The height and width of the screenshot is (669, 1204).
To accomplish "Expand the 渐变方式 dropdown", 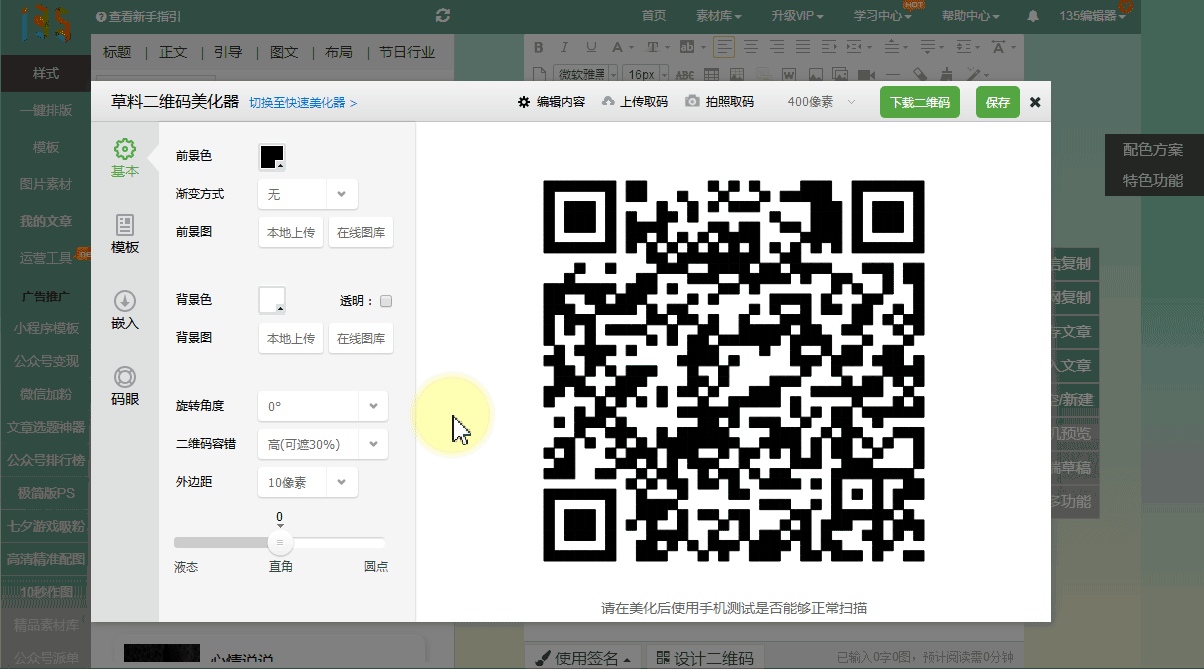I will [341, 194].
